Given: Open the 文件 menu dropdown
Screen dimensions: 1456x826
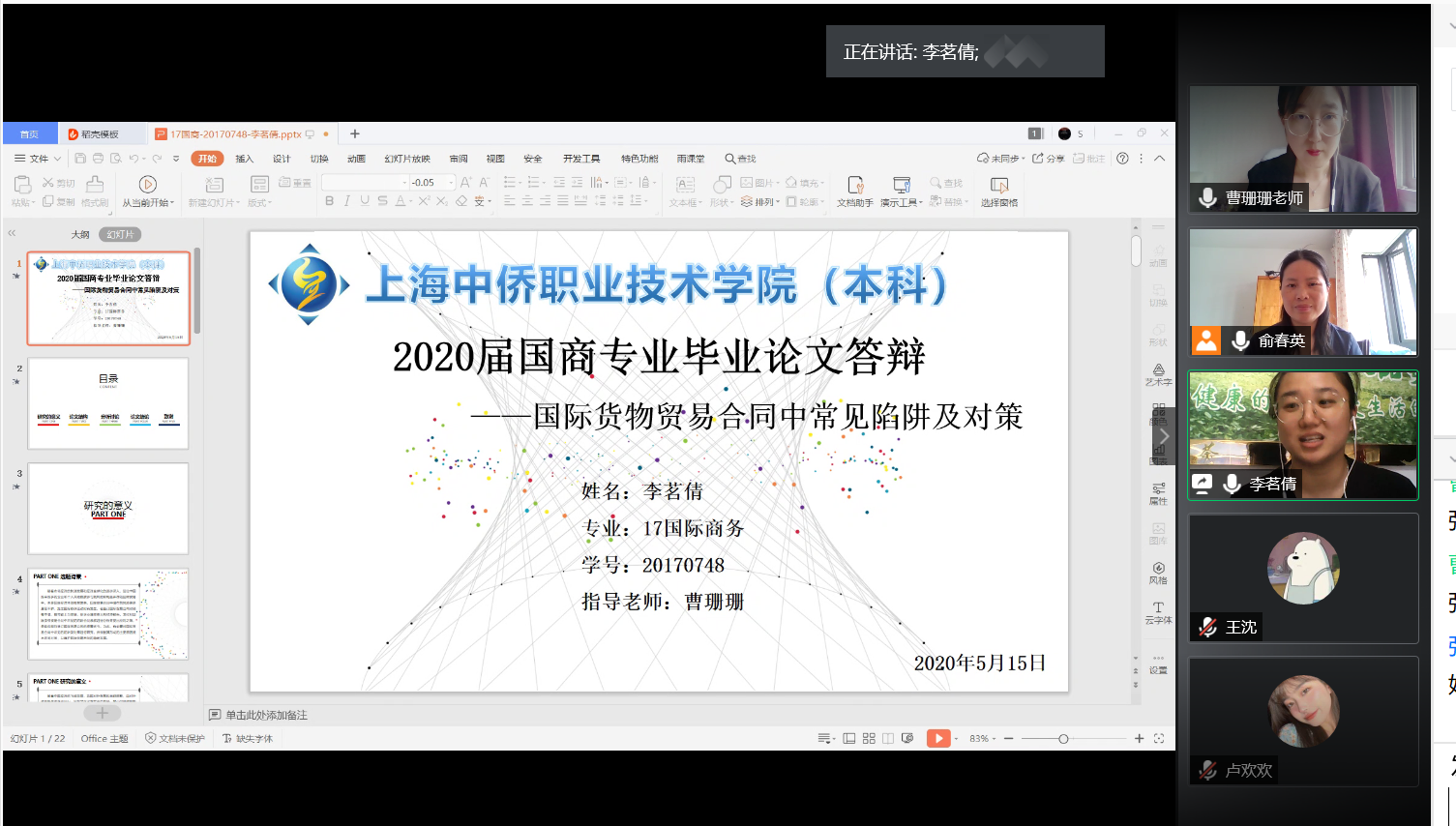Looking at the screenshot, I should tap(38, 159).
